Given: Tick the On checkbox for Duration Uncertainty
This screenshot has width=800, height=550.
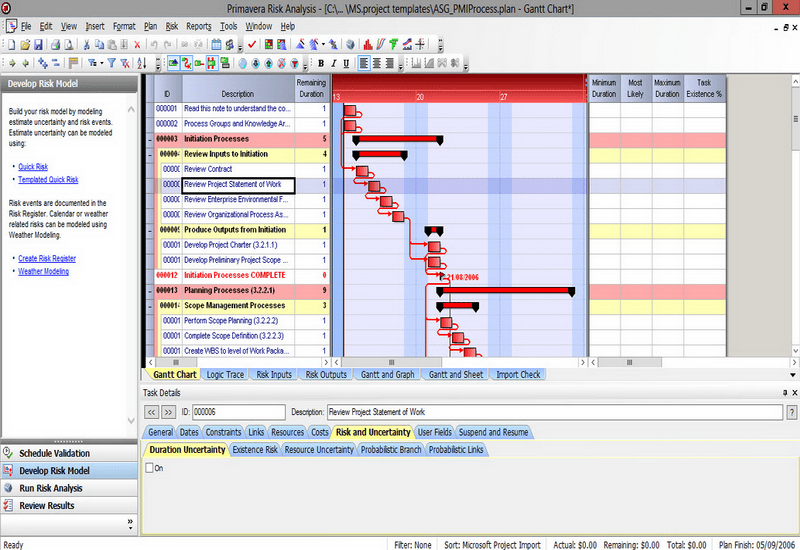Looking at the screenshot, I should (x=149, y=468).
